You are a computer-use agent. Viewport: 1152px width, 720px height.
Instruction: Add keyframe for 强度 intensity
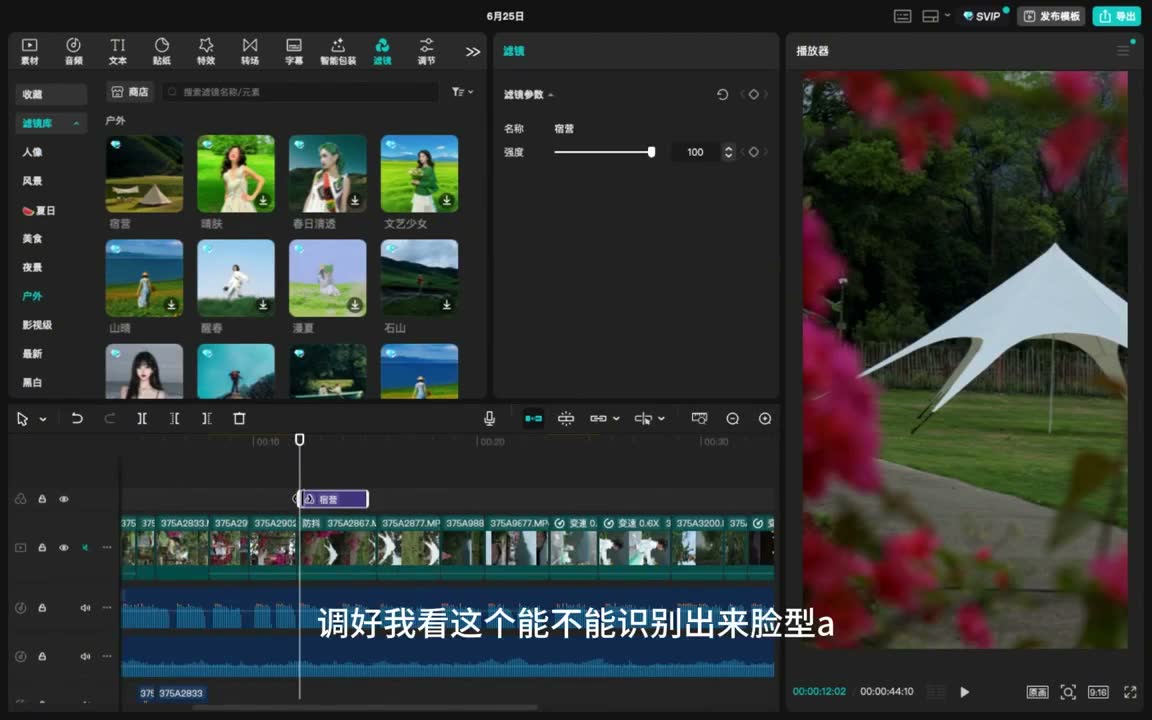[754, 152]
